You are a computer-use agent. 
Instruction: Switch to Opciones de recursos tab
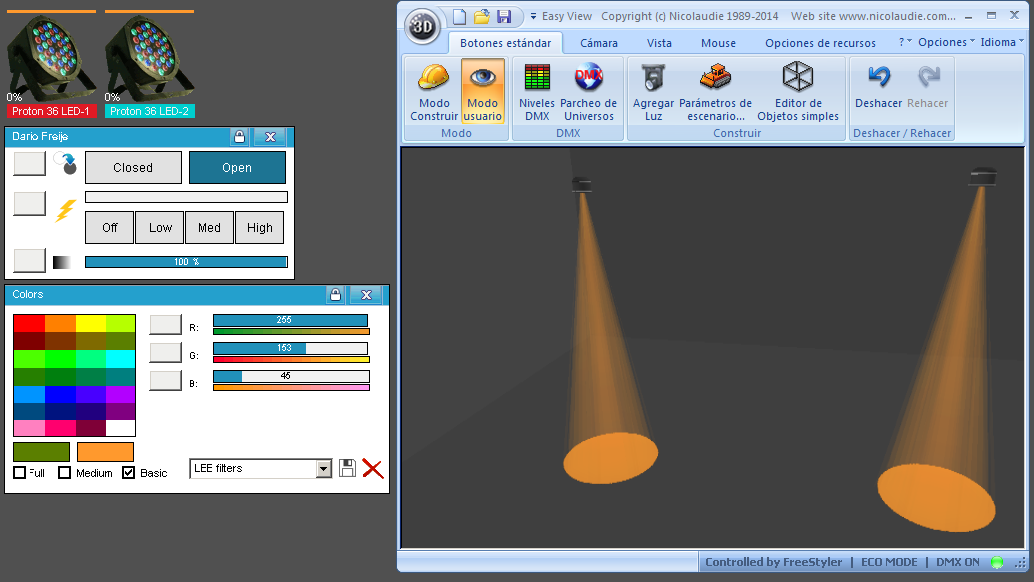tap(820, 43)
